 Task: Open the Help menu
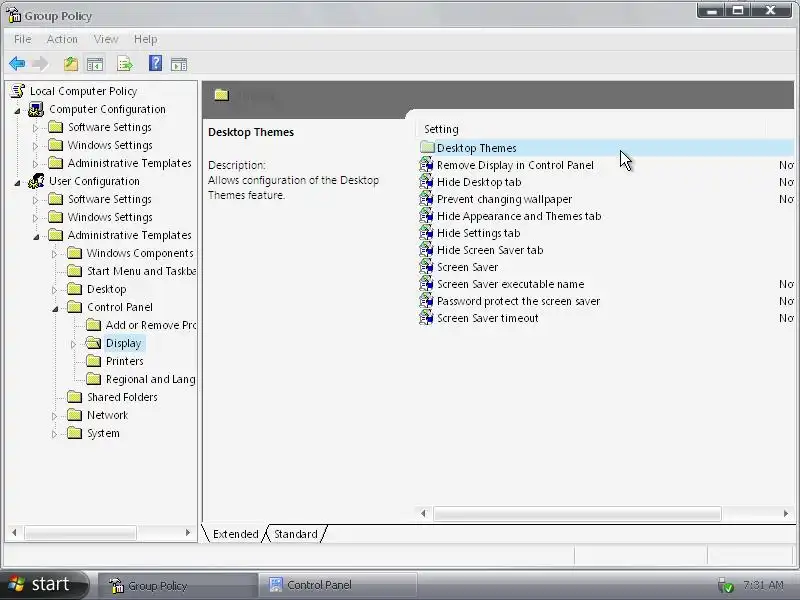click(145, 39)
